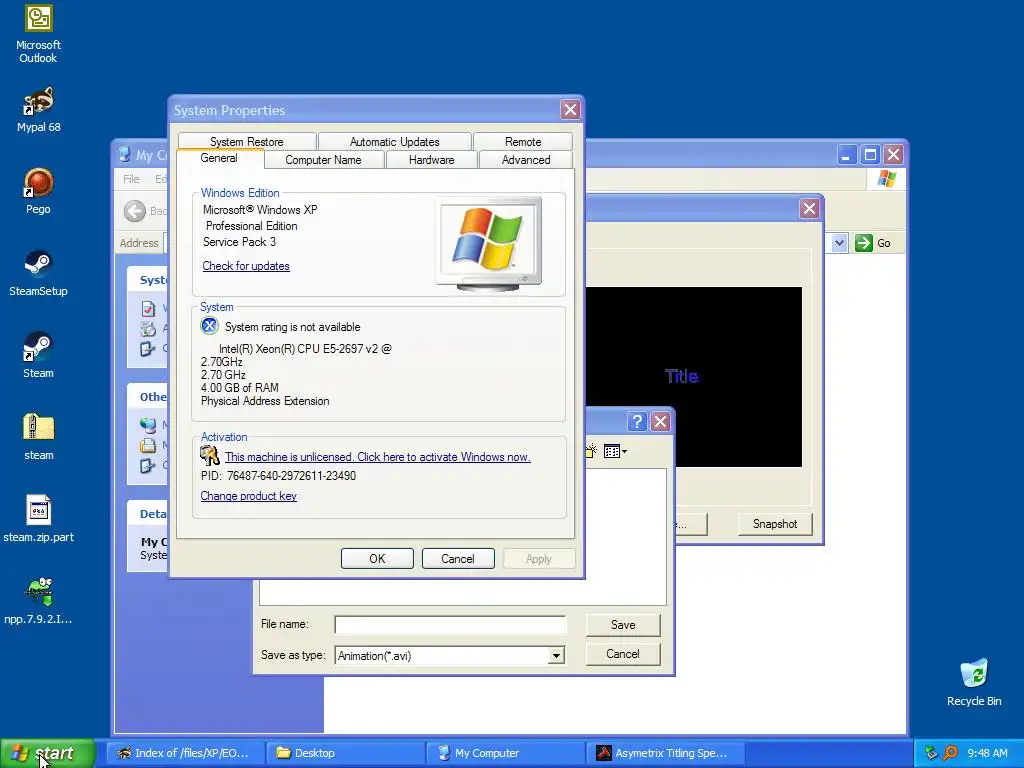Open the View menu icon in Save dialog
1024x768 pixels.
[615, 451]
